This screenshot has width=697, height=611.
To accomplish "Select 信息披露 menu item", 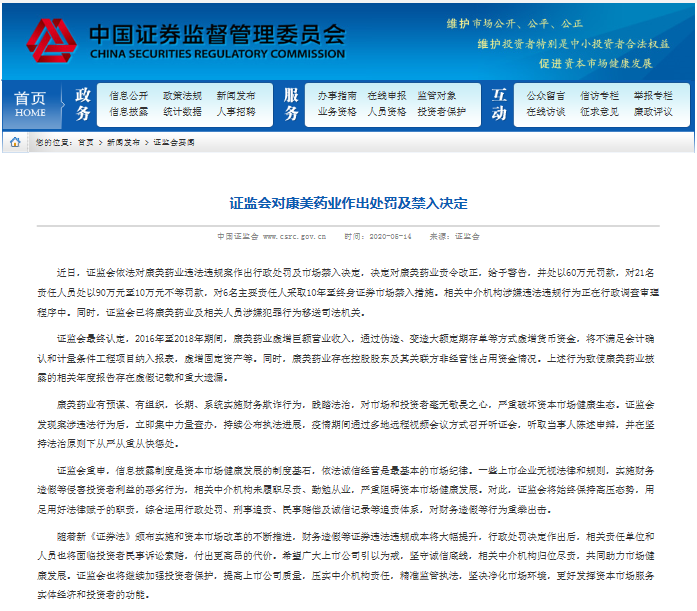I will (x=129, y=112).
